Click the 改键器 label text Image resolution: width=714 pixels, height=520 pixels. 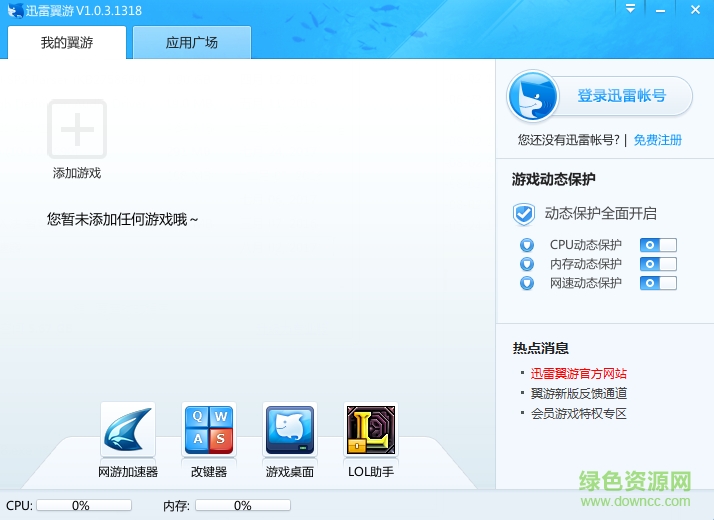209,472
